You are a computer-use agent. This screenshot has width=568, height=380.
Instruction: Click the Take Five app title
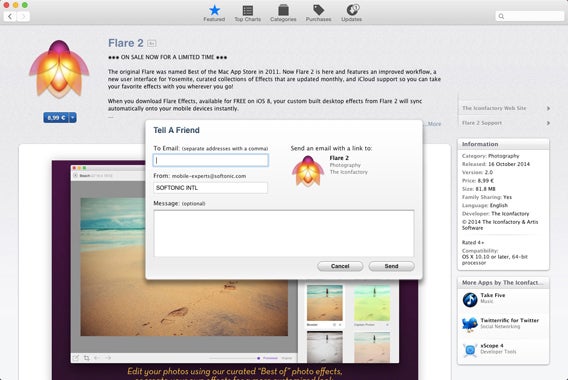[493, 295]
